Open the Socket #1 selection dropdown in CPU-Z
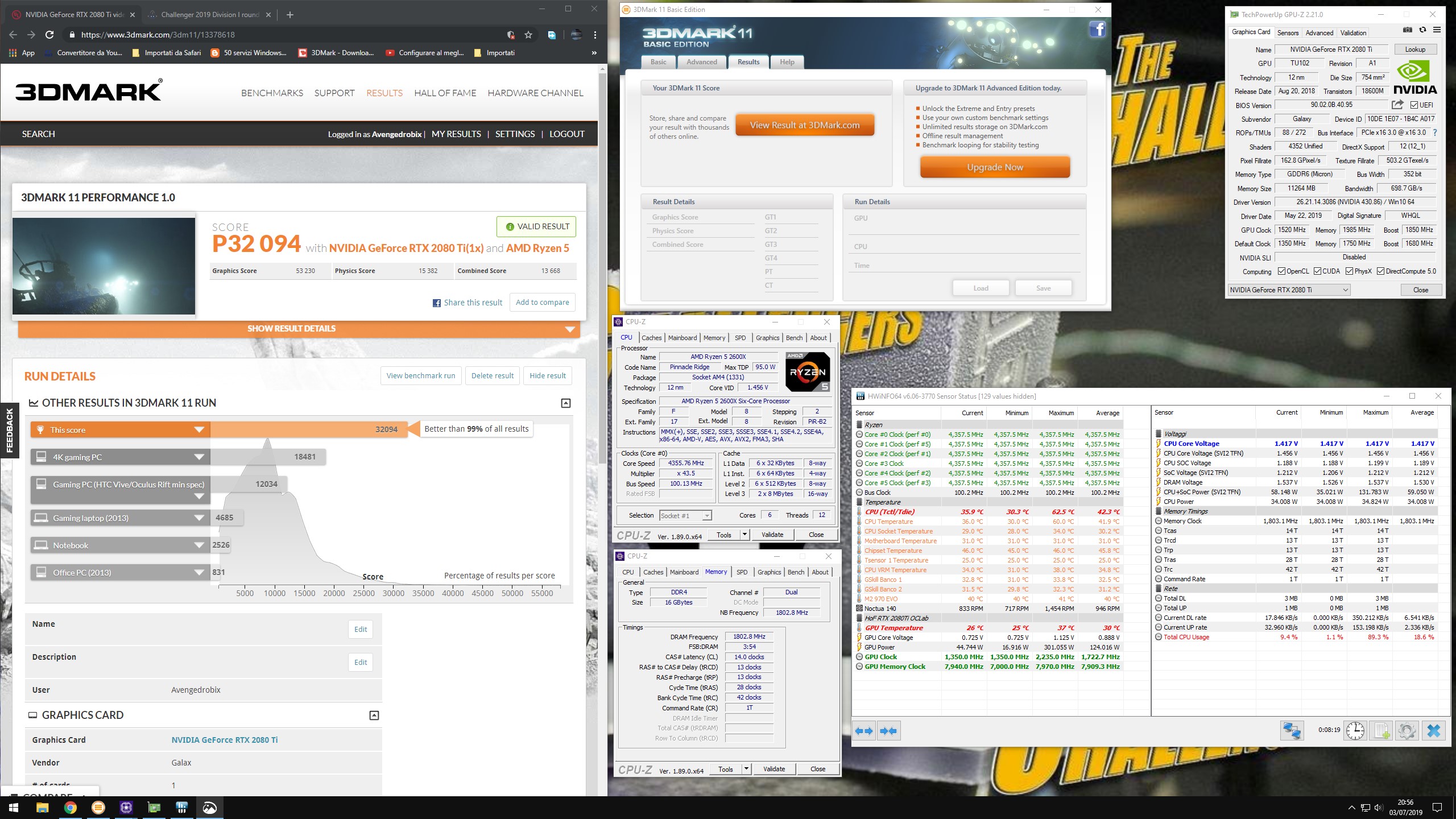This screenshot has width=1456, height=819. 685,515
